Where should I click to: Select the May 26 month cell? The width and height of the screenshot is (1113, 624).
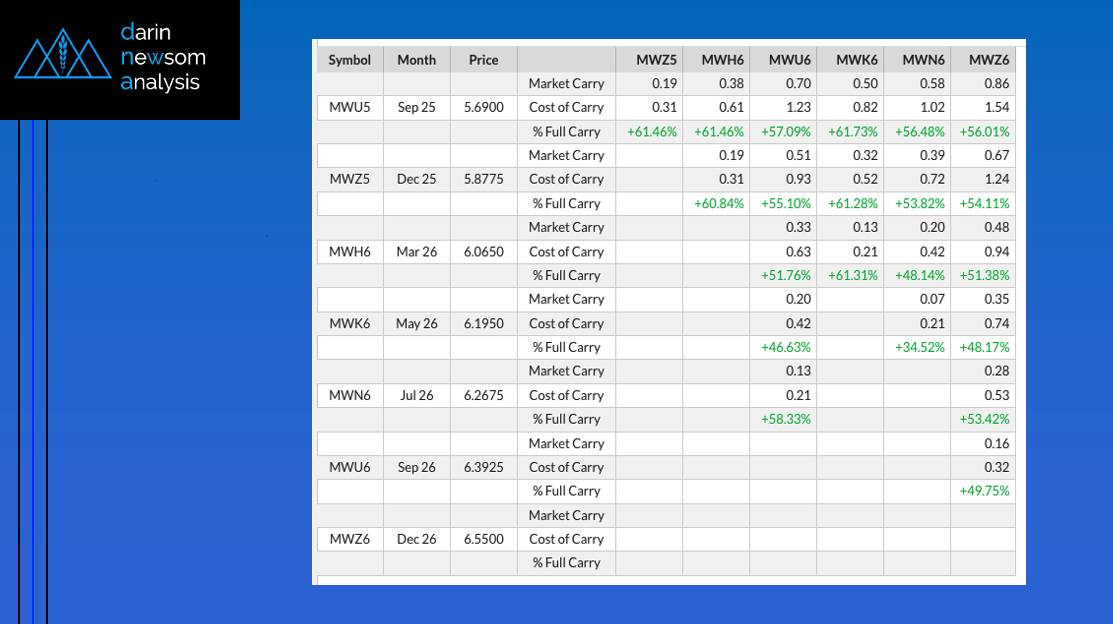(416, 323)
